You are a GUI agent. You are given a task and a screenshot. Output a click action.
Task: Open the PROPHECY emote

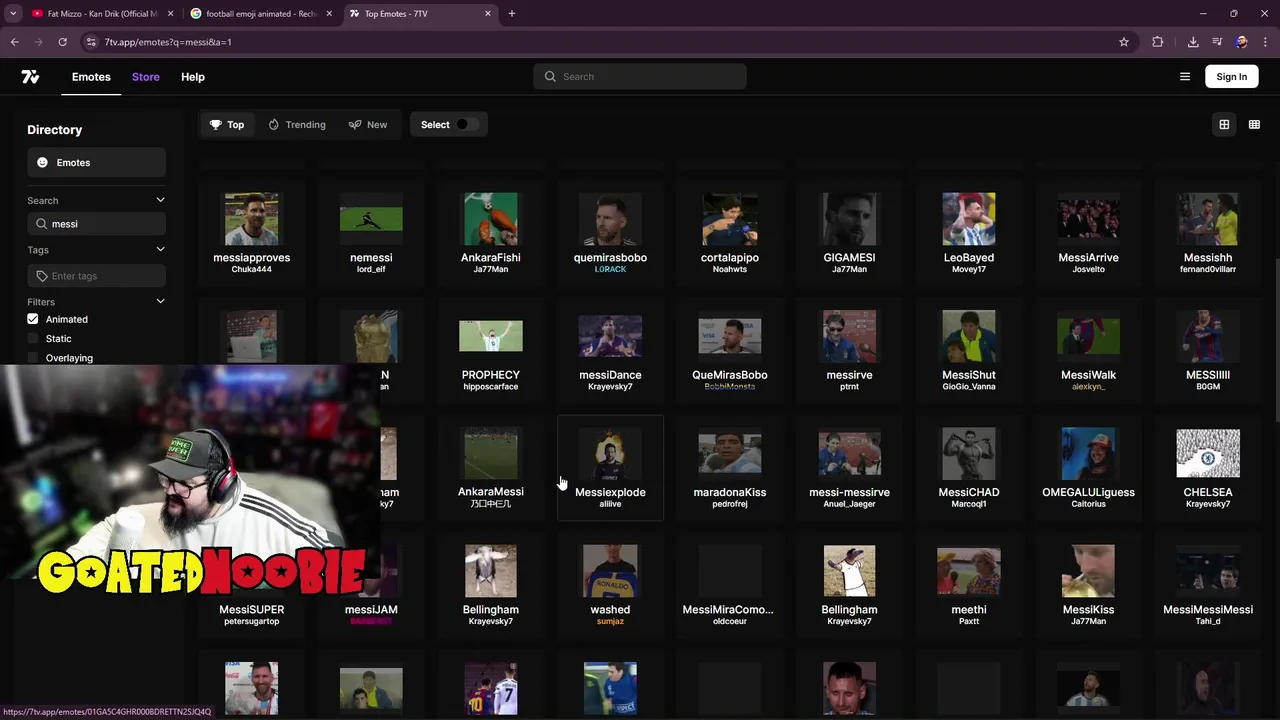[491, 350]
